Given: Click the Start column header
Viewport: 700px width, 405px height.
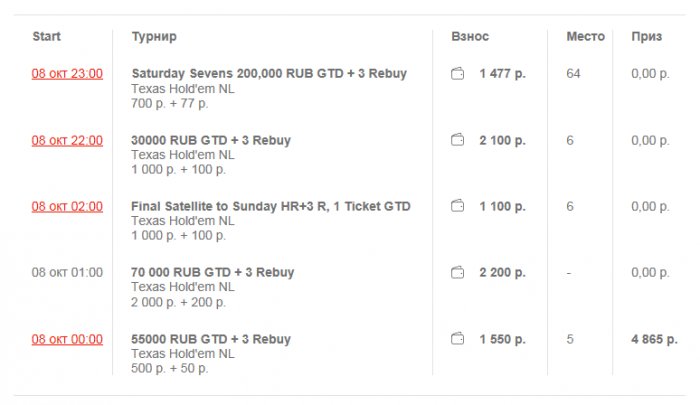Looking at the screenshot, I should coord(46,37).
